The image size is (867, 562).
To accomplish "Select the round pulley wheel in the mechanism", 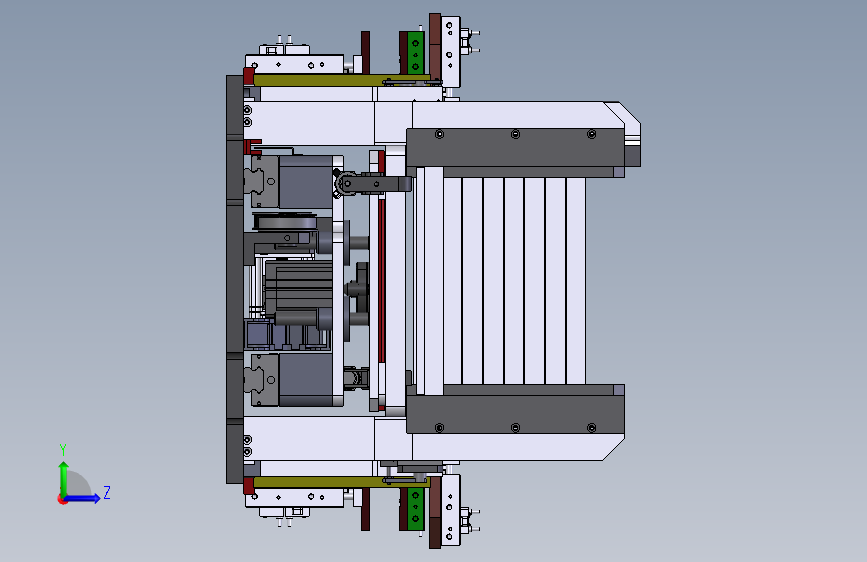I will tap(285, 223).
